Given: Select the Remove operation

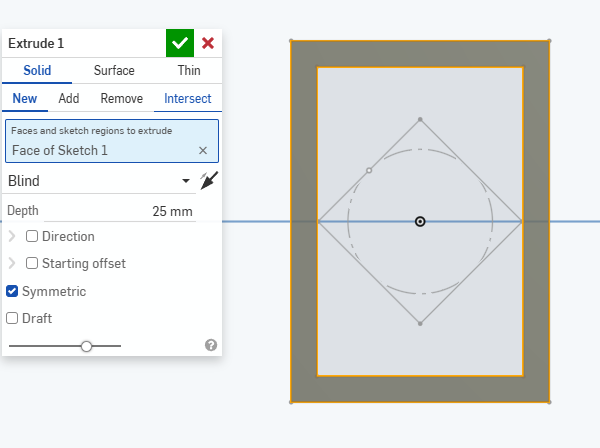Looking at the screenshot, I should pyautogui.click(x=121, y=99).
